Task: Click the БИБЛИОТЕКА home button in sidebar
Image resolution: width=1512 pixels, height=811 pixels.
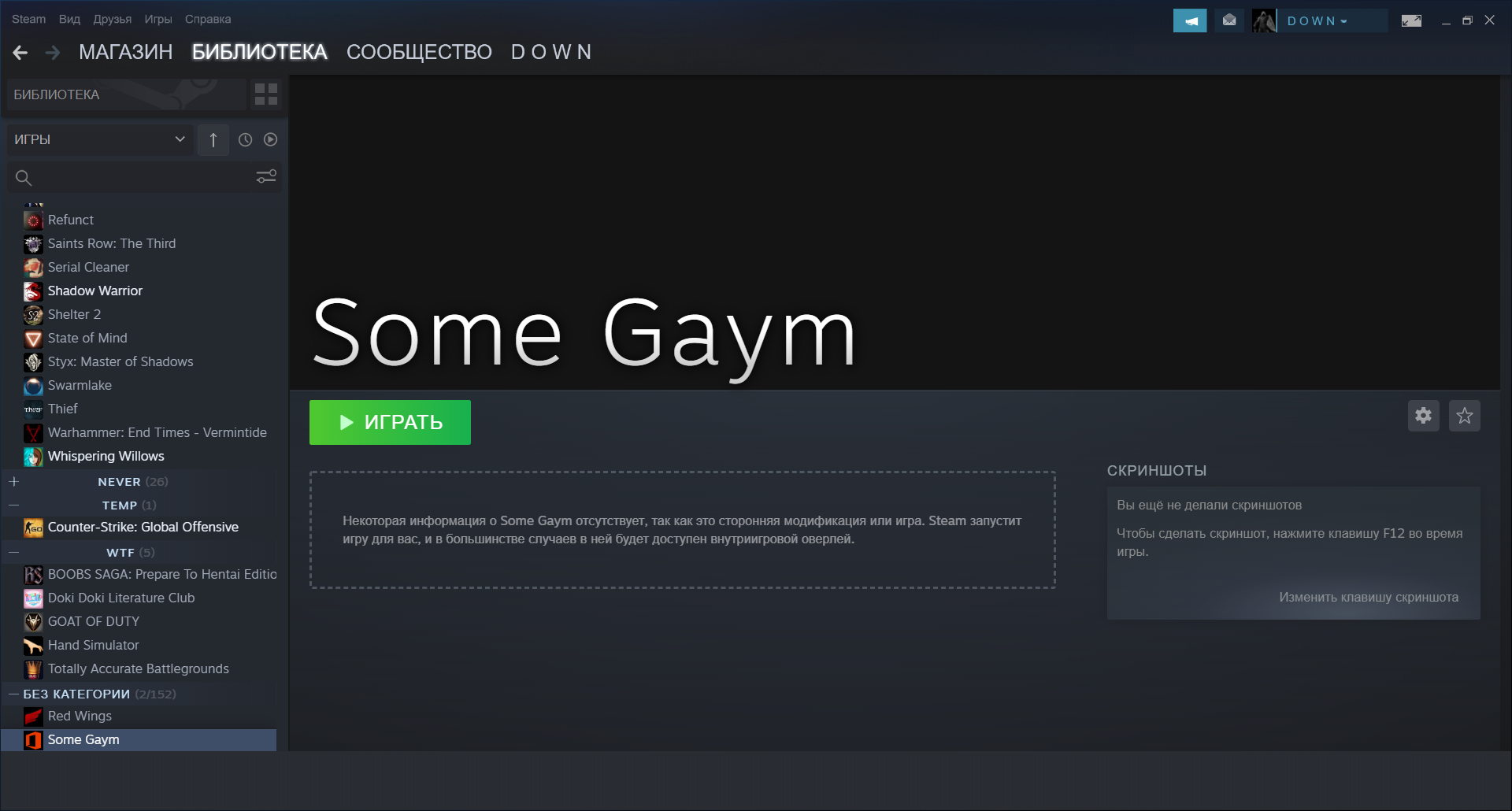Action: click(x=126, y=94)
